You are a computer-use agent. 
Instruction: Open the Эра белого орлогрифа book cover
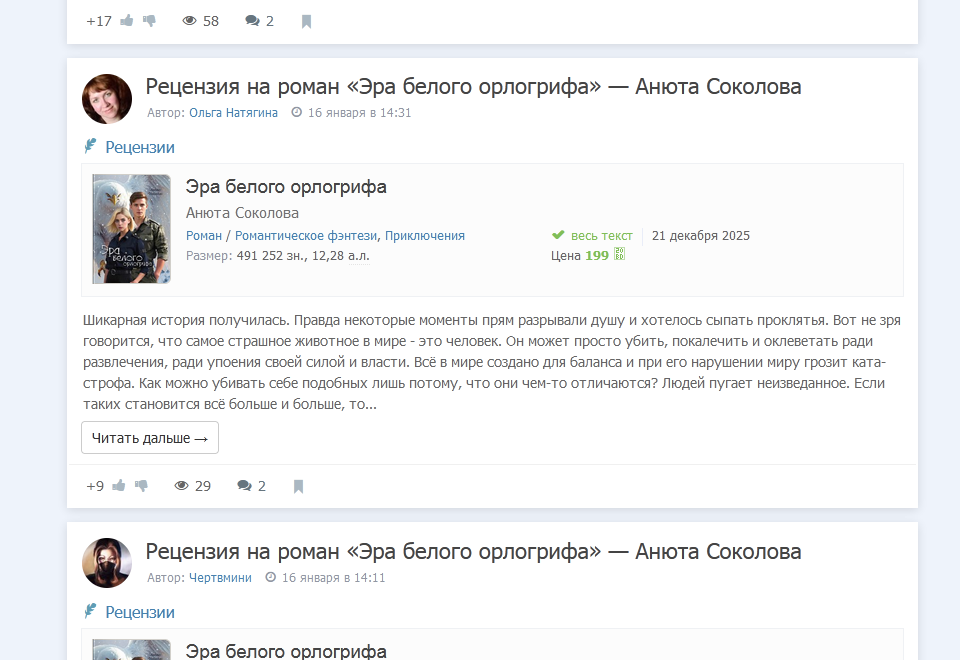[132, 229]
